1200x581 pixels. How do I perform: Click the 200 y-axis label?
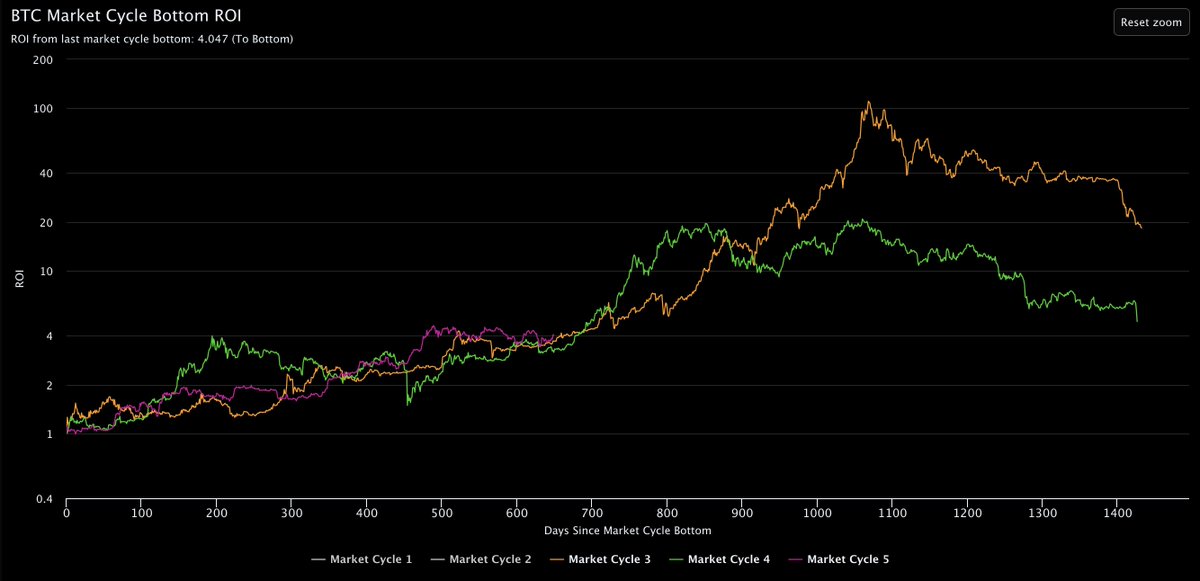click(44, 60)
